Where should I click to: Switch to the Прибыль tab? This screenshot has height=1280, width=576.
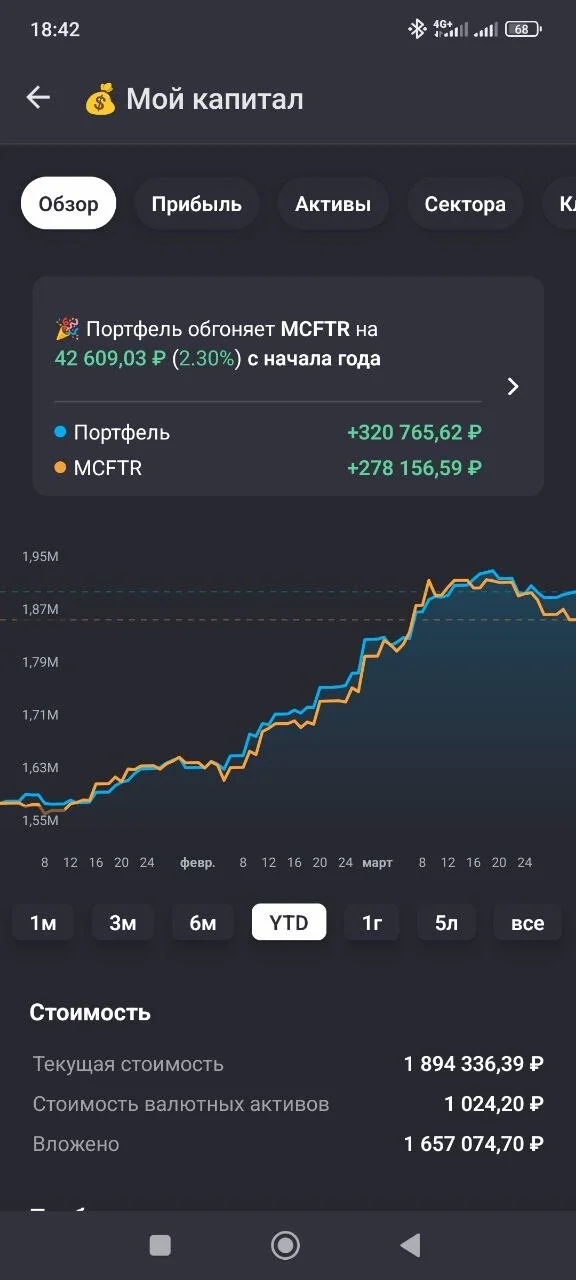[197, 204]
